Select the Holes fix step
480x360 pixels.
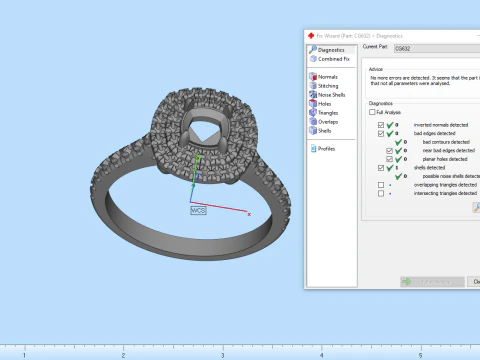click(320, 104)
